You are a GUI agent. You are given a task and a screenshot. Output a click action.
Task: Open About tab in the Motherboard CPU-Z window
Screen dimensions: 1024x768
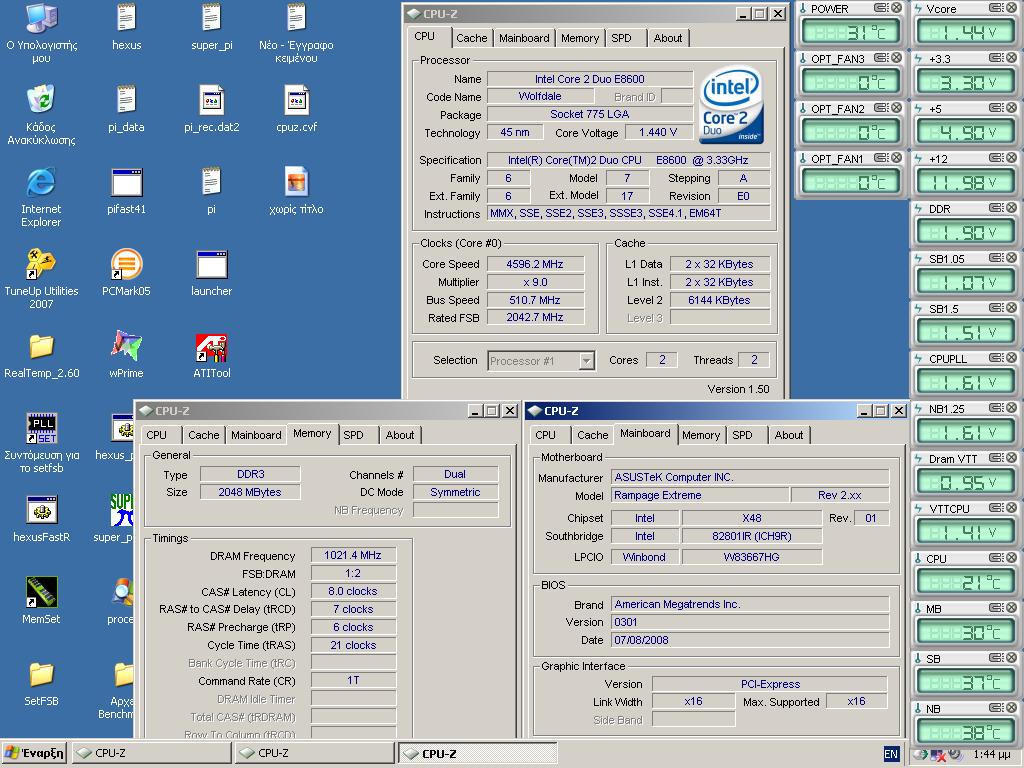789,435
